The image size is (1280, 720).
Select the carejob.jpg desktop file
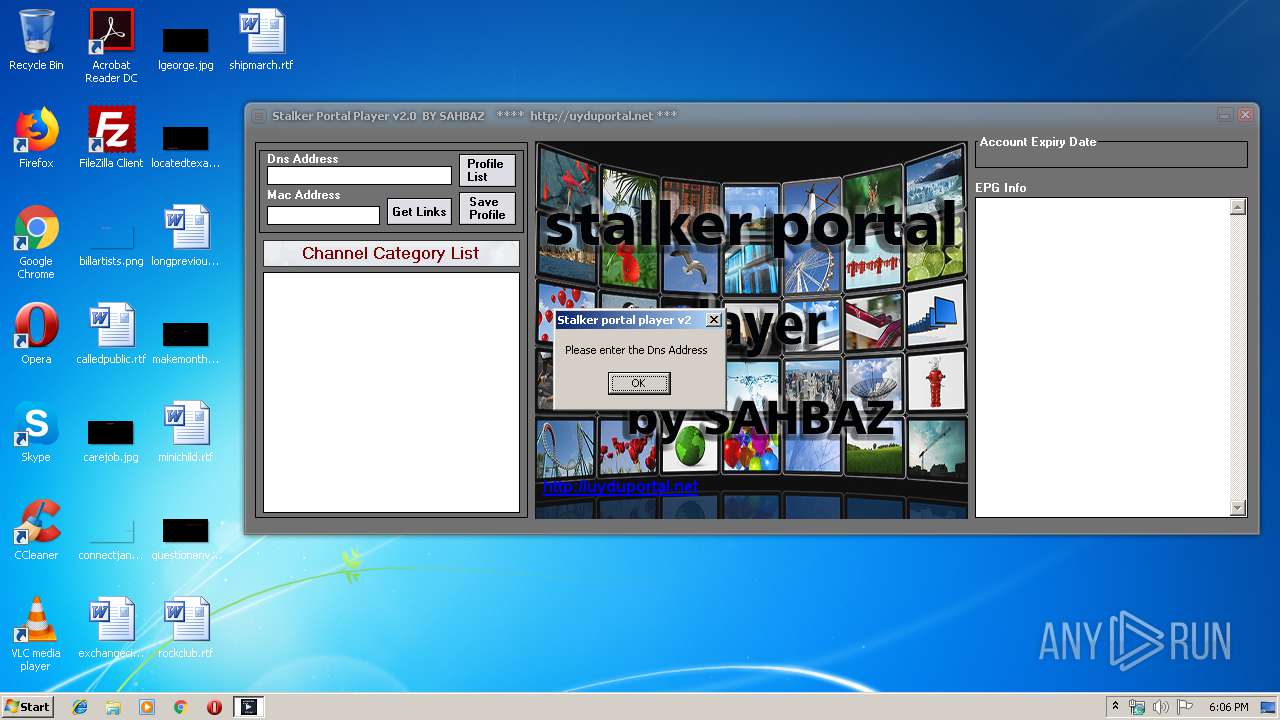click(x=111, y=440)
